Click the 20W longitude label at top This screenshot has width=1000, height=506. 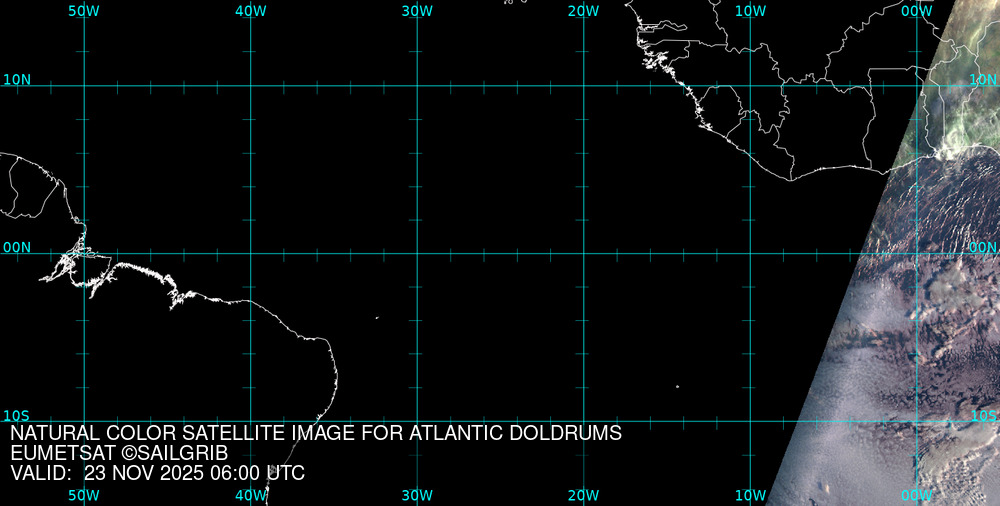click(583, 10)
